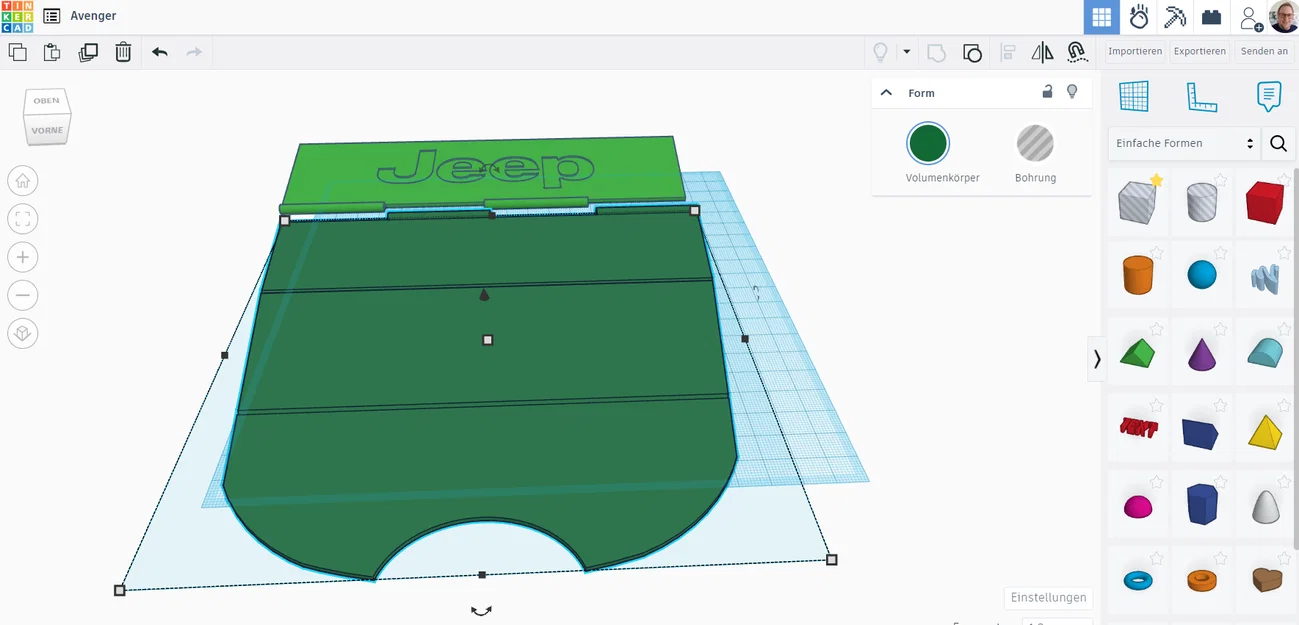
Task: Click the shapes search magnifier icon
Action: pyautogui.click(x=1278, y=143)
